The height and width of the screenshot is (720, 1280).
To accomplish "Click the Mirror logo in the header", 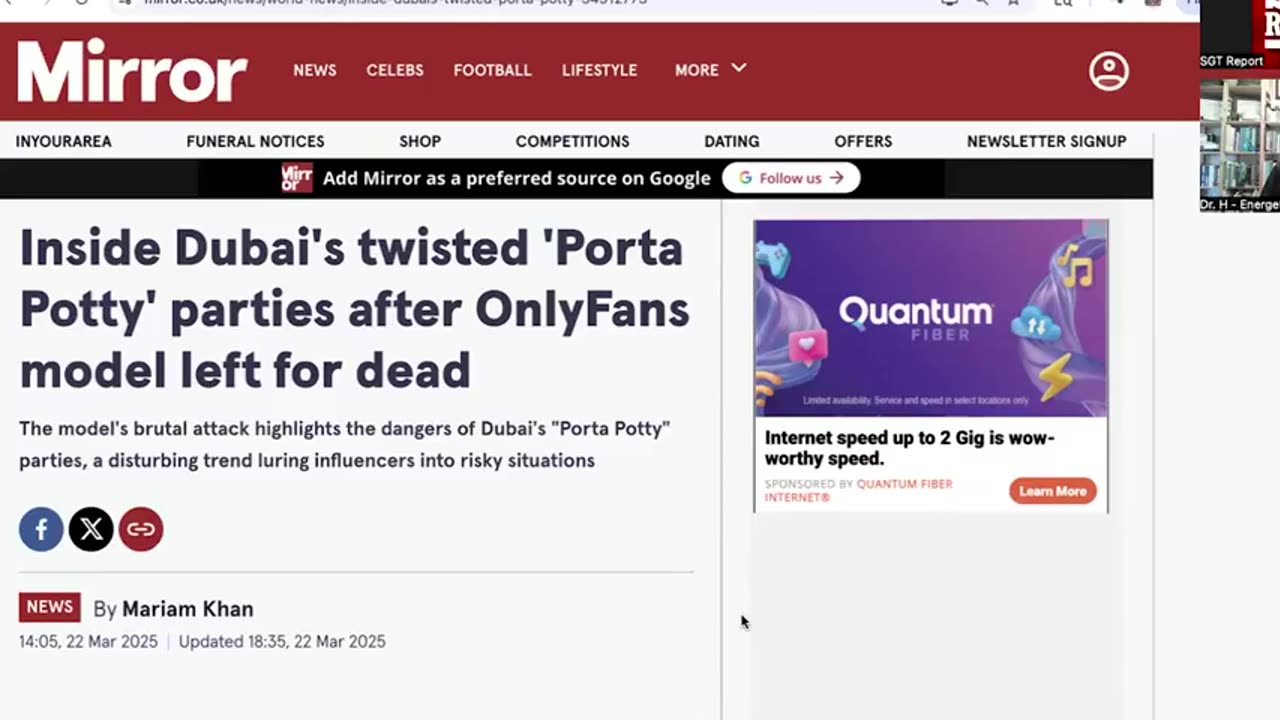I will tap(132, 70).
